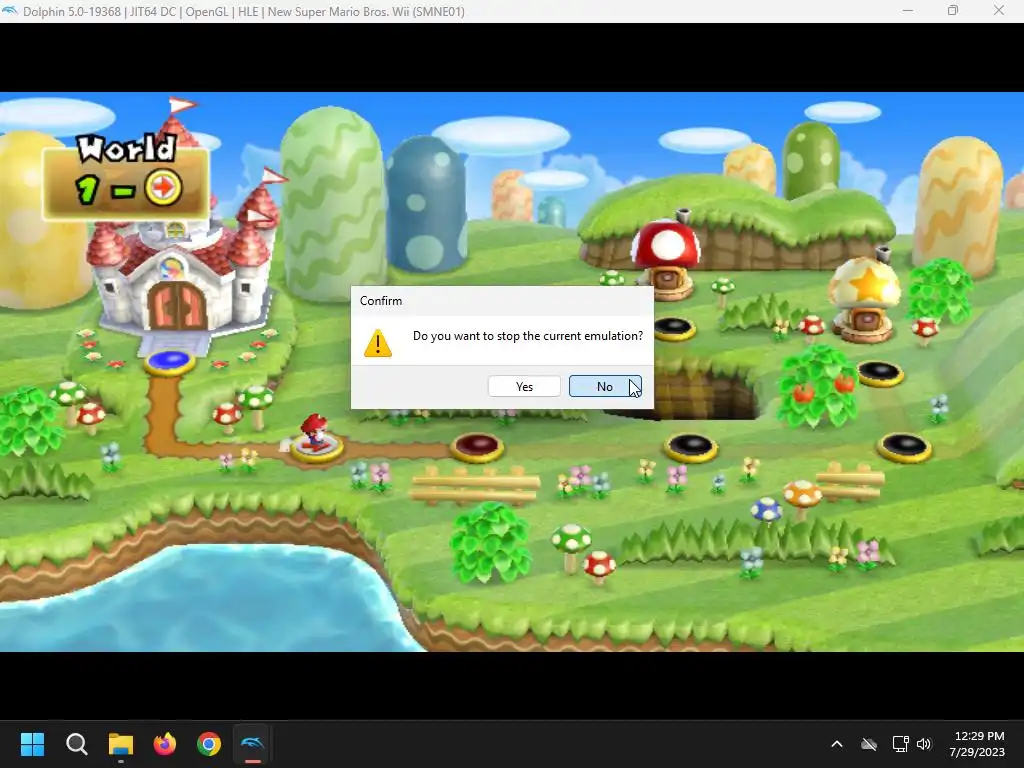The width and height of the screenshot is (1024, 768).
Task: Click the dark red level node near Mario
Action: click(x=477, y=447)
